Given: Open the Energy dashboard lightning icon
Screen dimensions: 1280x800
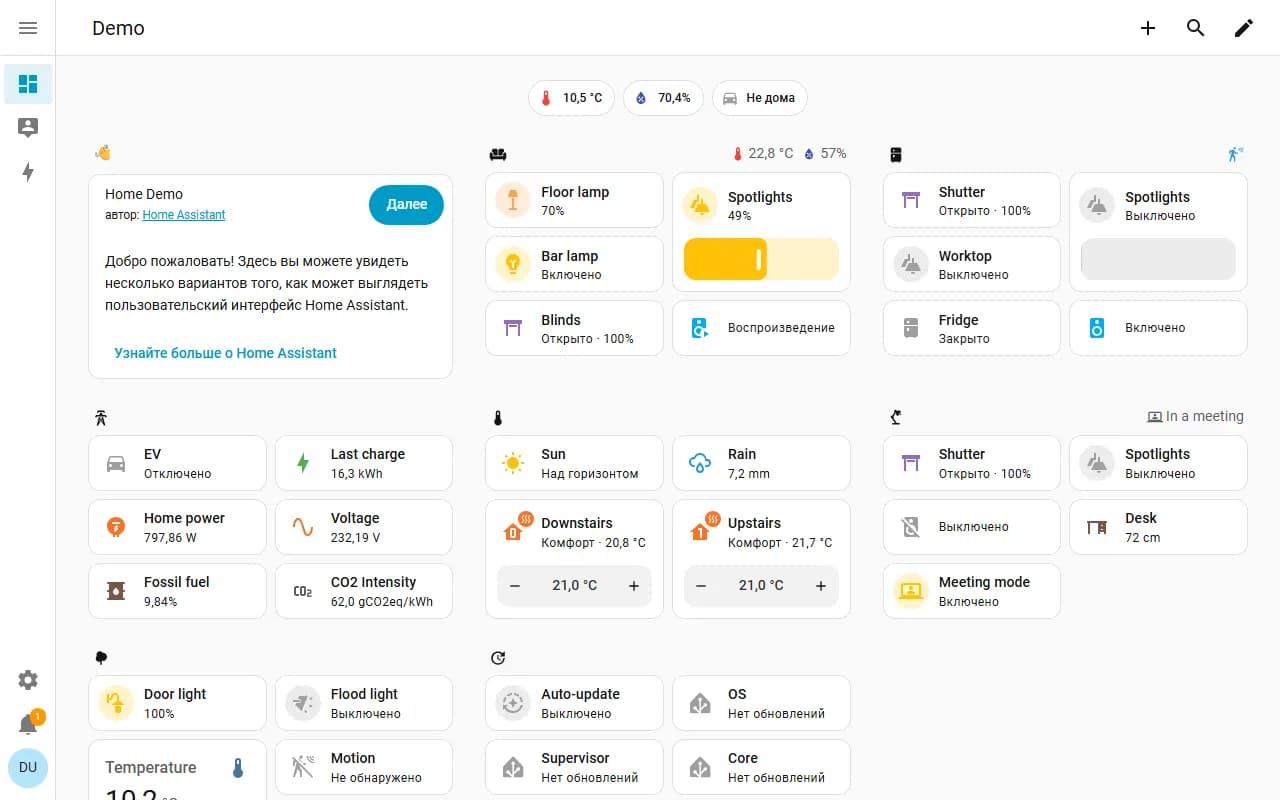Looking at the screenshot, I should click(28, 172).
